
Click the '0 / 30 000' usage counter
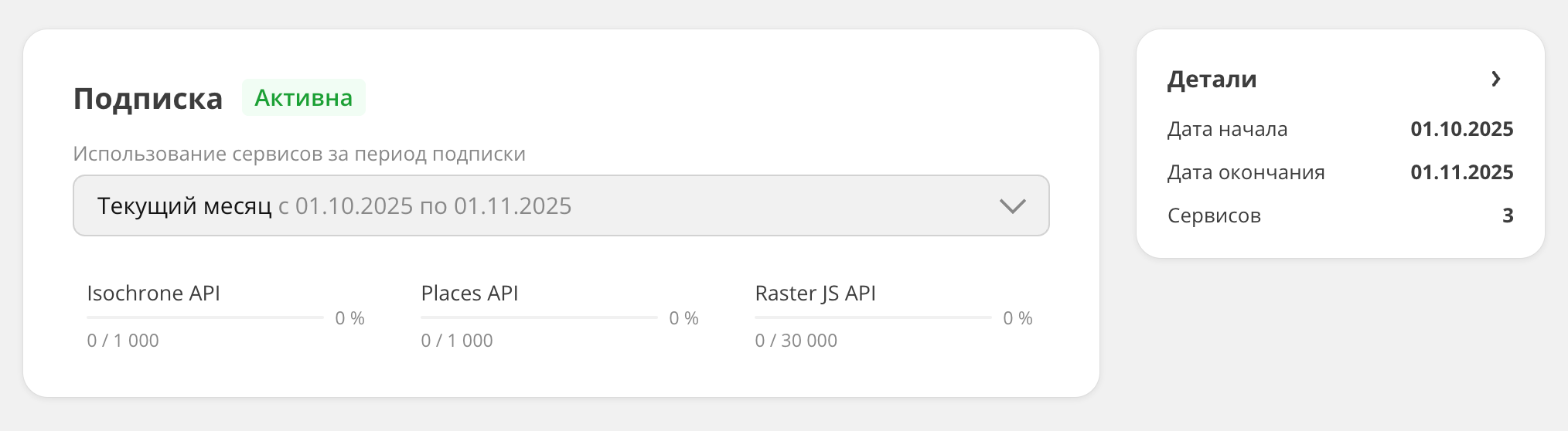796,341
